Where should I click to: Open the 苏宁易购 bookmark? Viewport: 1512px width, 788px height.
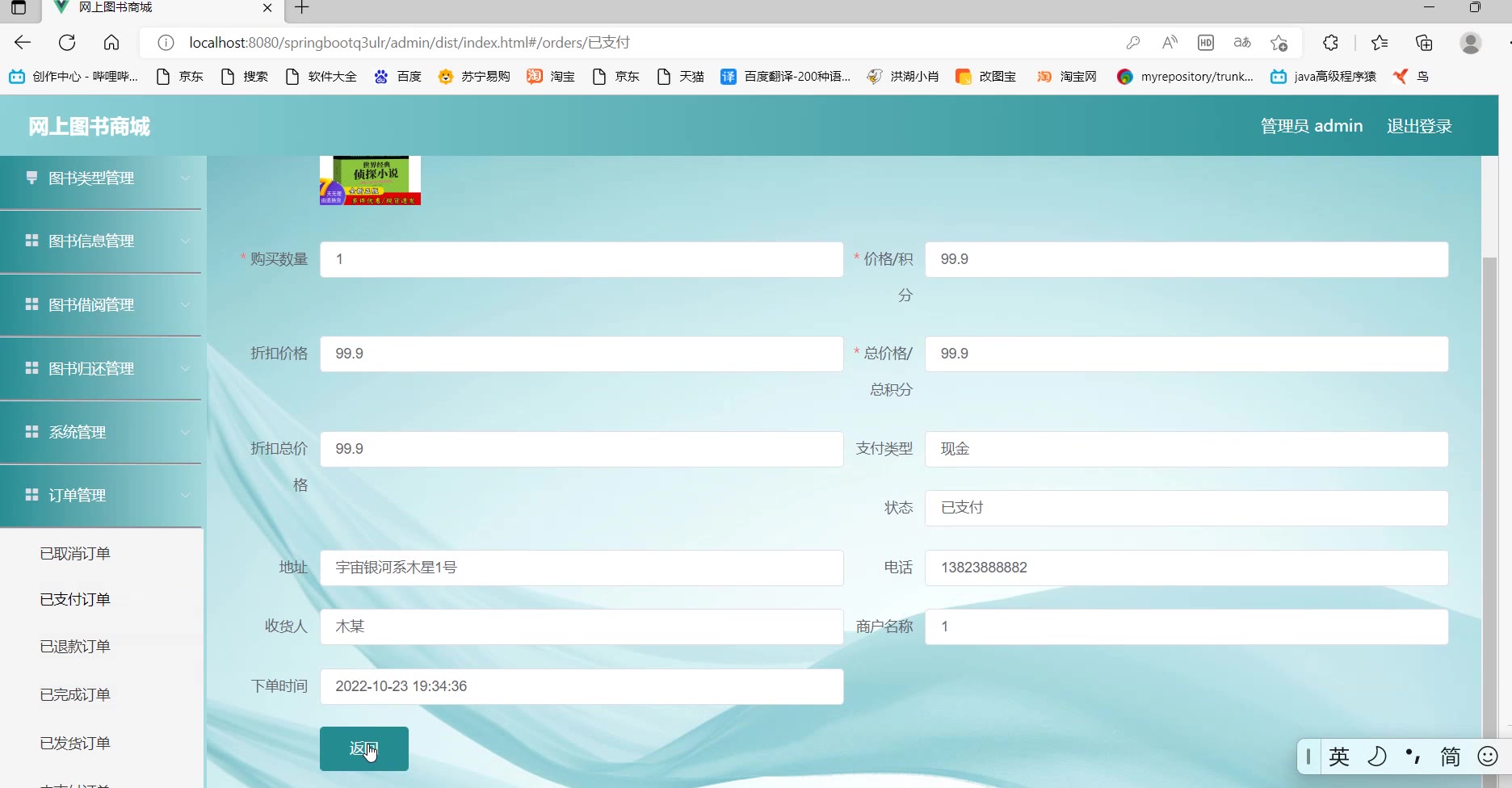pos(474,77)
